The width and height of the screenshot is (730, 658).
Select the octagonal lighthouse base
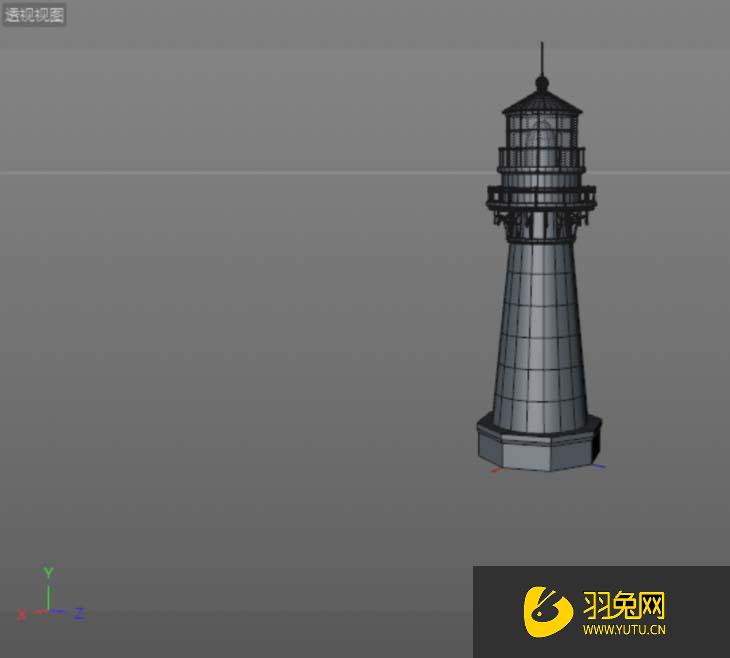click(539, 442)
